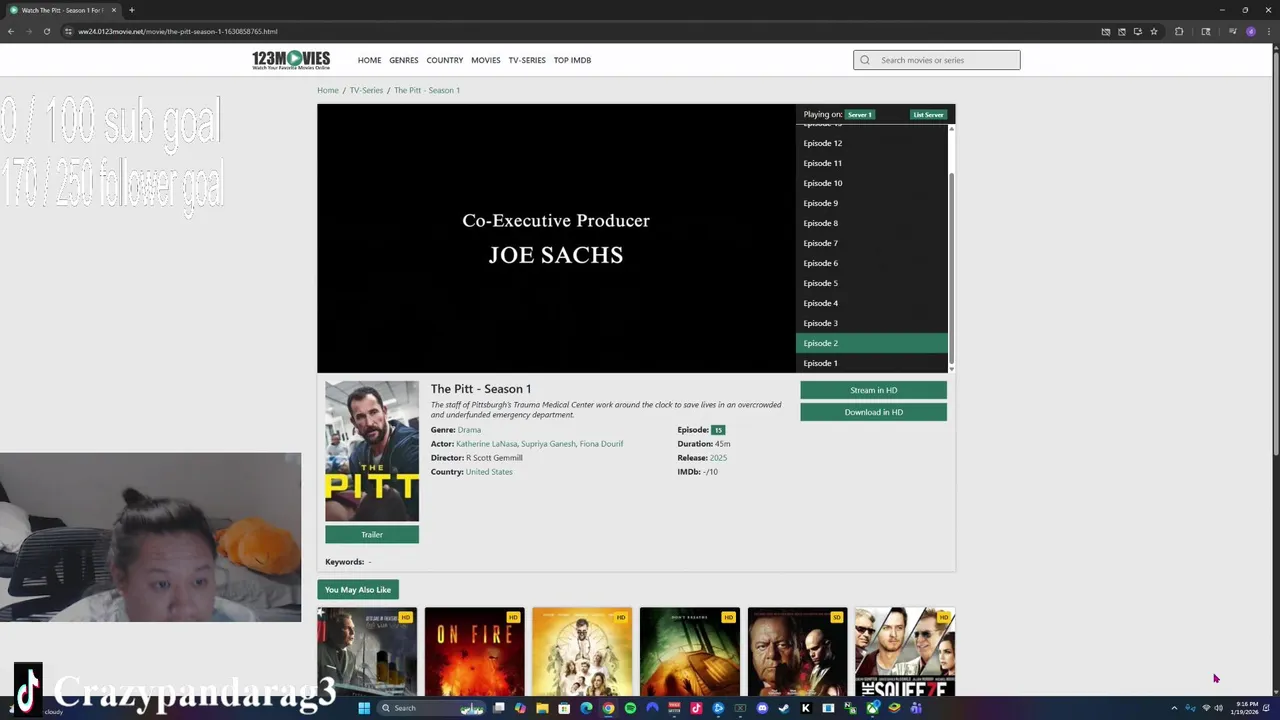Click in the Search movies or series field

pos(937,60)
